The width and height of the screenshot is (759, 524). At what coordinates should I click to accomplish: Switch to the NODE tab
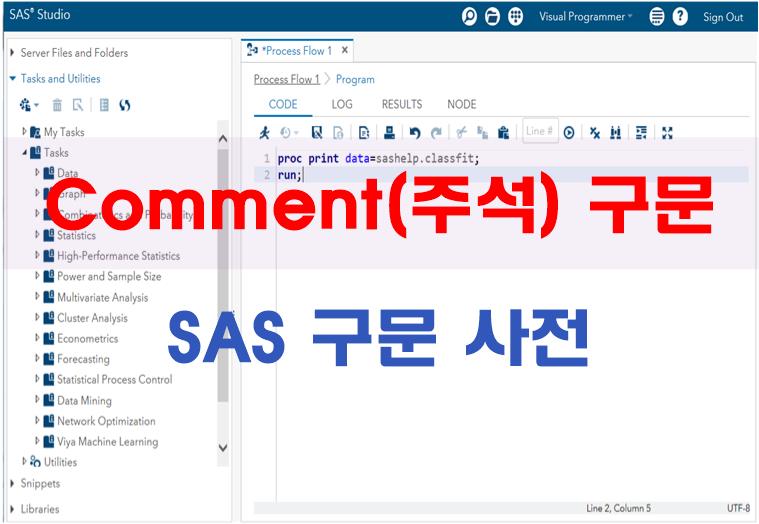[x=462, y=104]
